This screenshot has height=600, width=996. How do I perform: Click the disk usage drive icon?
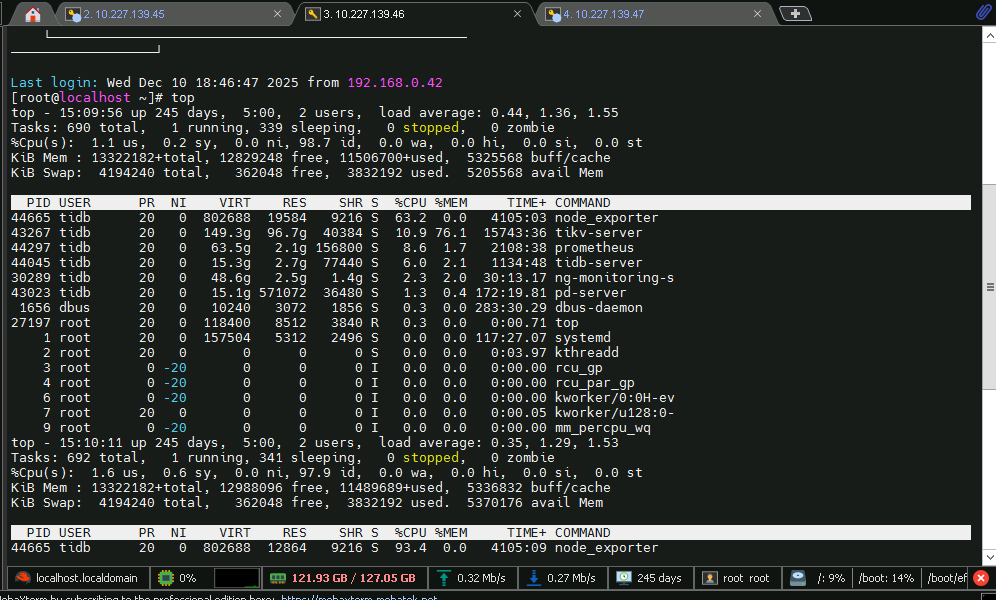797,578
